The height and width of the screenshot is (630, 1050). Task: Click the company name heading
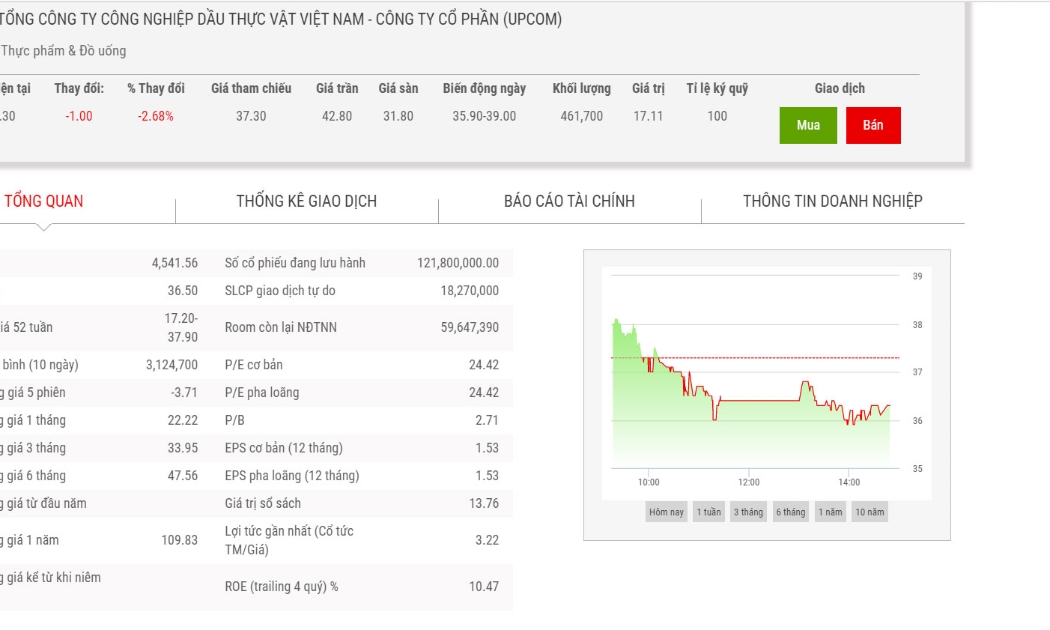[x=281, y=19]
